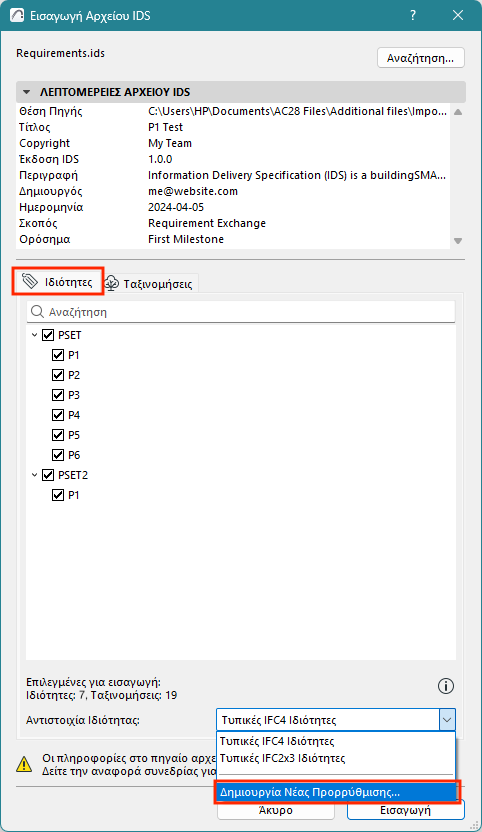The height and width of the screenshot is (832, 482).
Task: Close the IDS import dialog
Action: click(x=458, y=15)
